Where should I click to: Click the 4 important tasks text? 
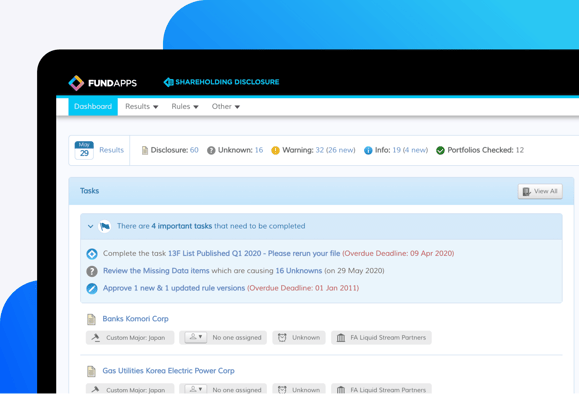tap(181, 226)
